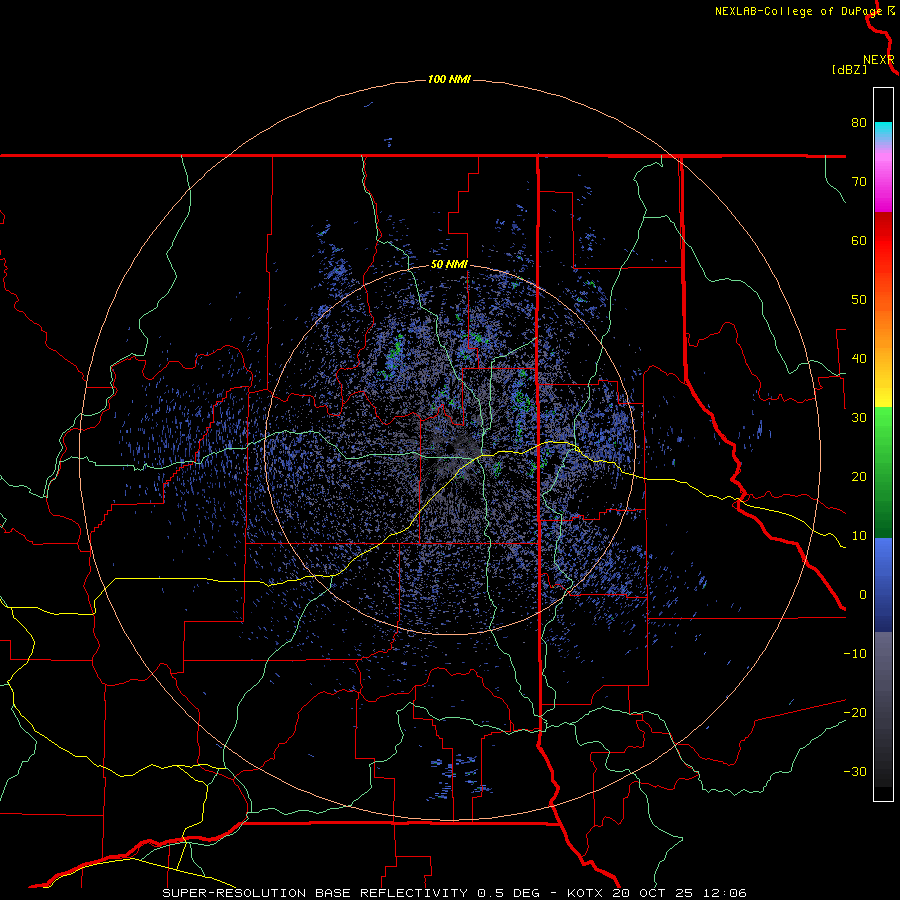Click the reflectivity color scale bar
This screenshot has height=900, width=900.
coord(883,444)
